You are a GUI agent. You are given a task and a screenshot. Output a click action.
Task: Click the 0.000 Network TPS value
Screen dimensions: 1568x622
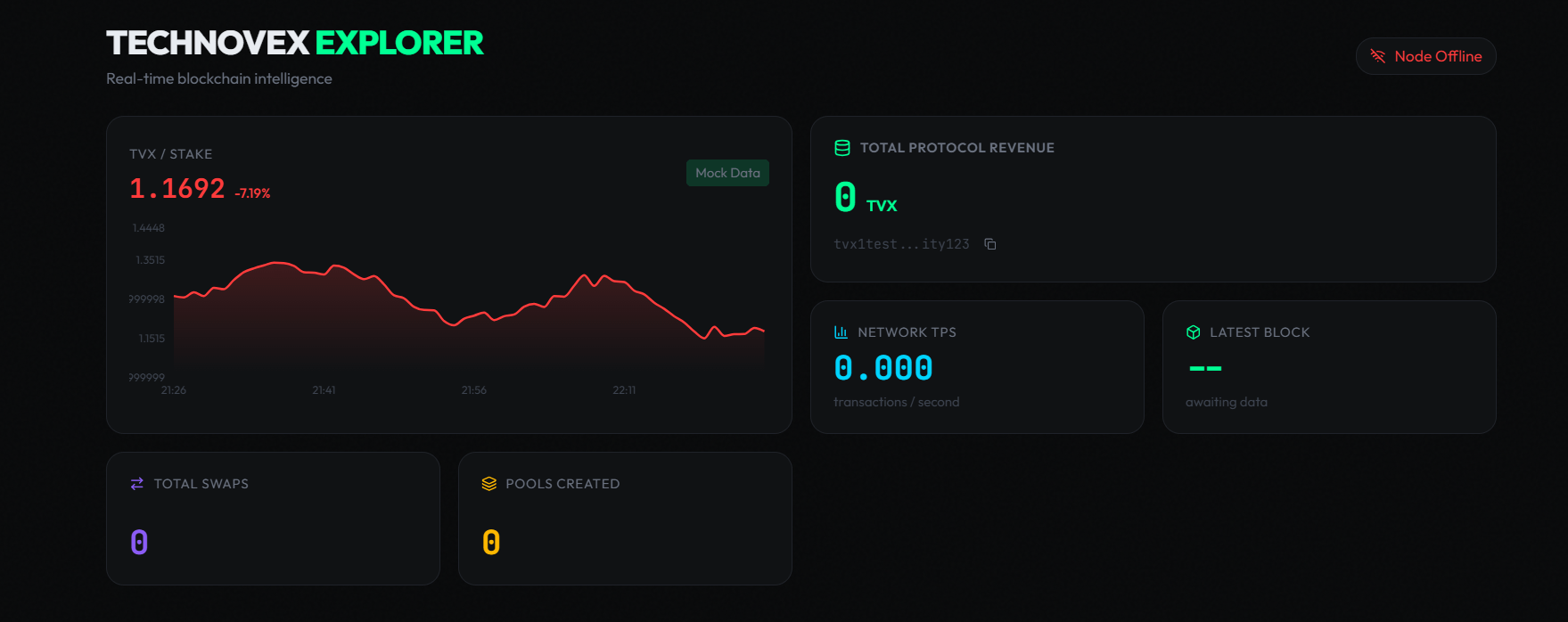883,368
